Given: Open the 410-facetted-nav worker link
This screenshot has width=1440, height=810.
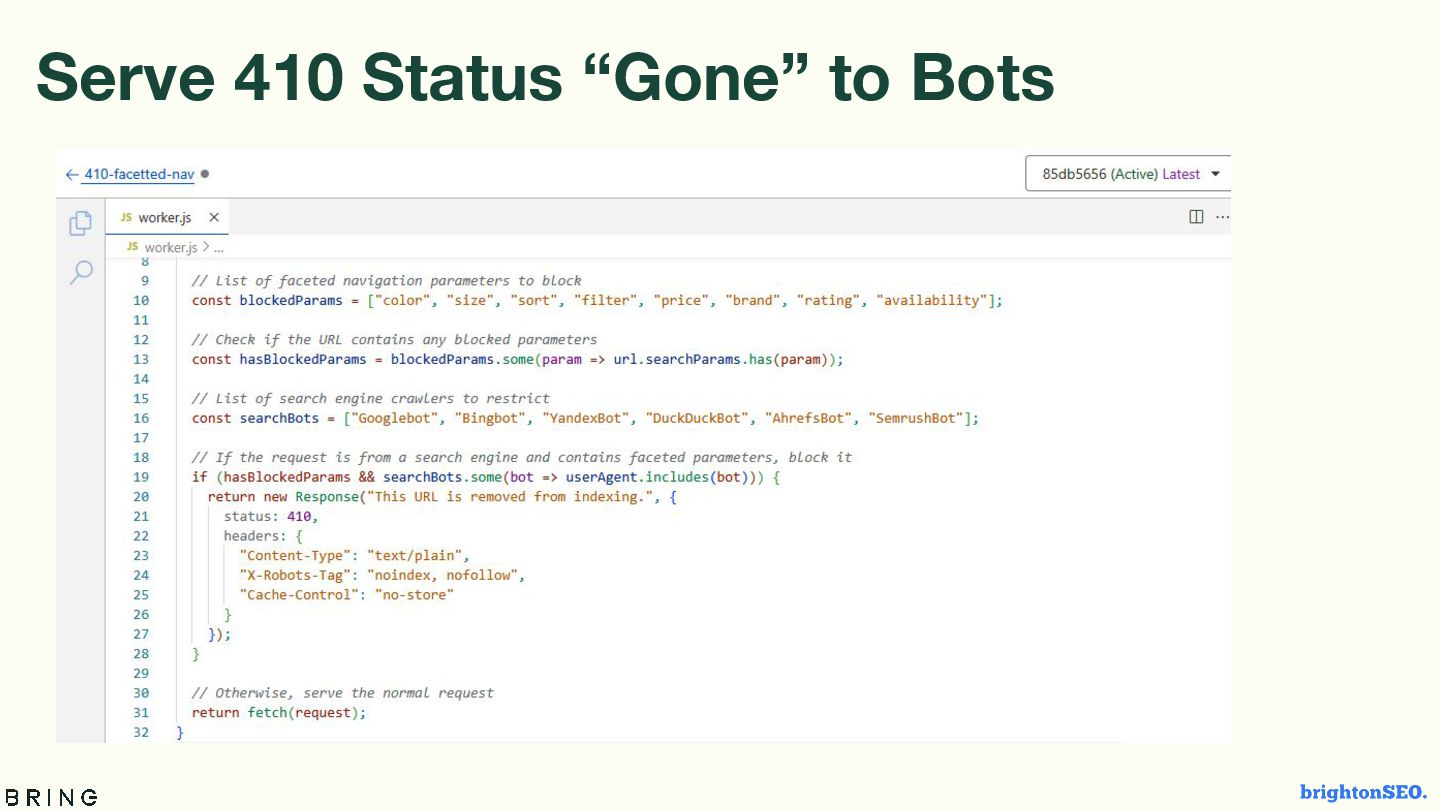Looking at the screenshot, I should (138, 174).
